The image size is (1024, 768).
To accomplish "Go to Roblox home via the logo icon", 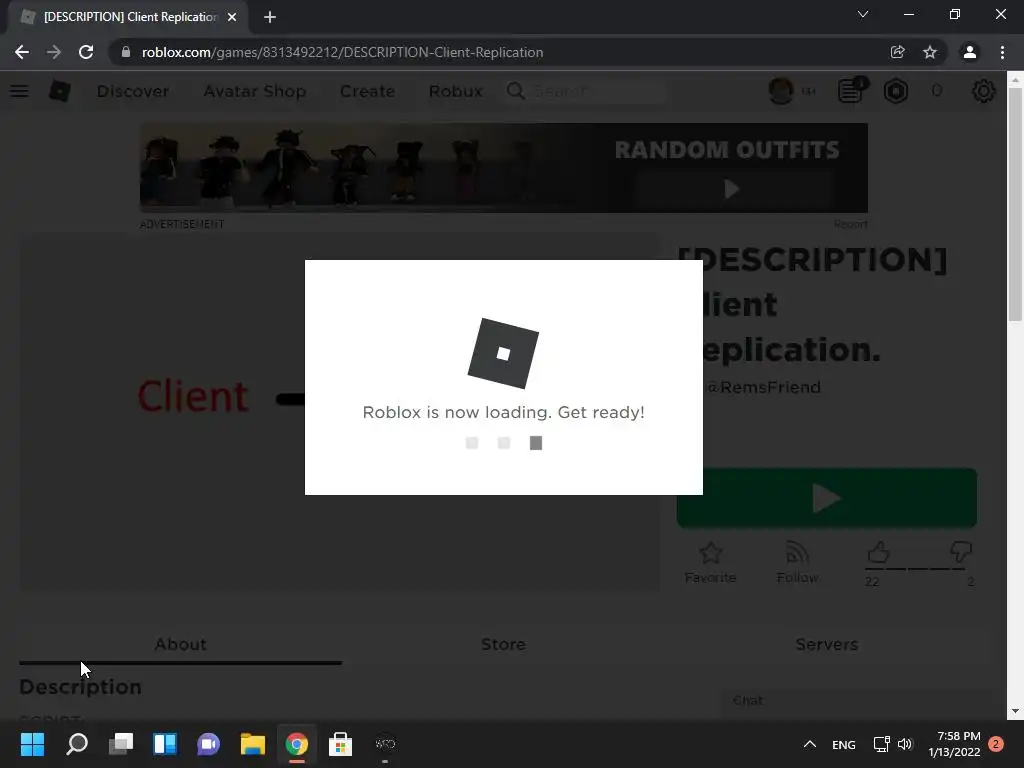I will [59, 91].
